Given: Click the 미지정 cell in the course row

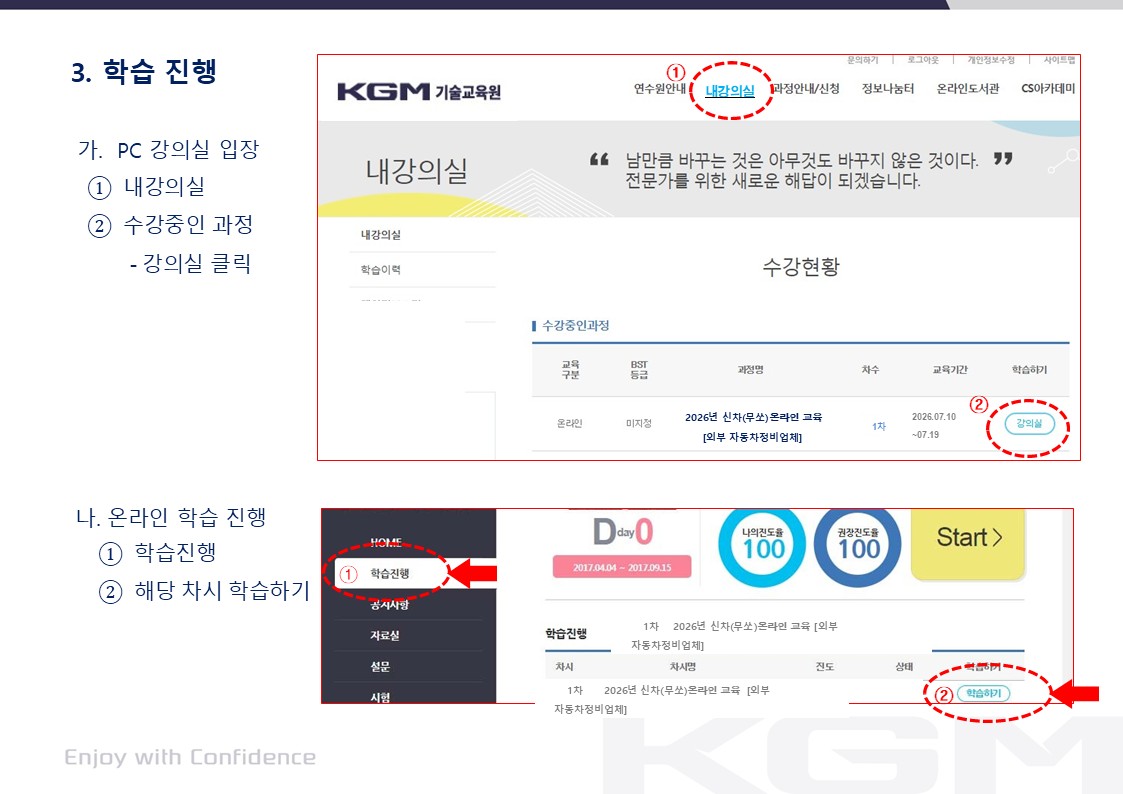Looking at the screenshot, I should coord(639,423).
